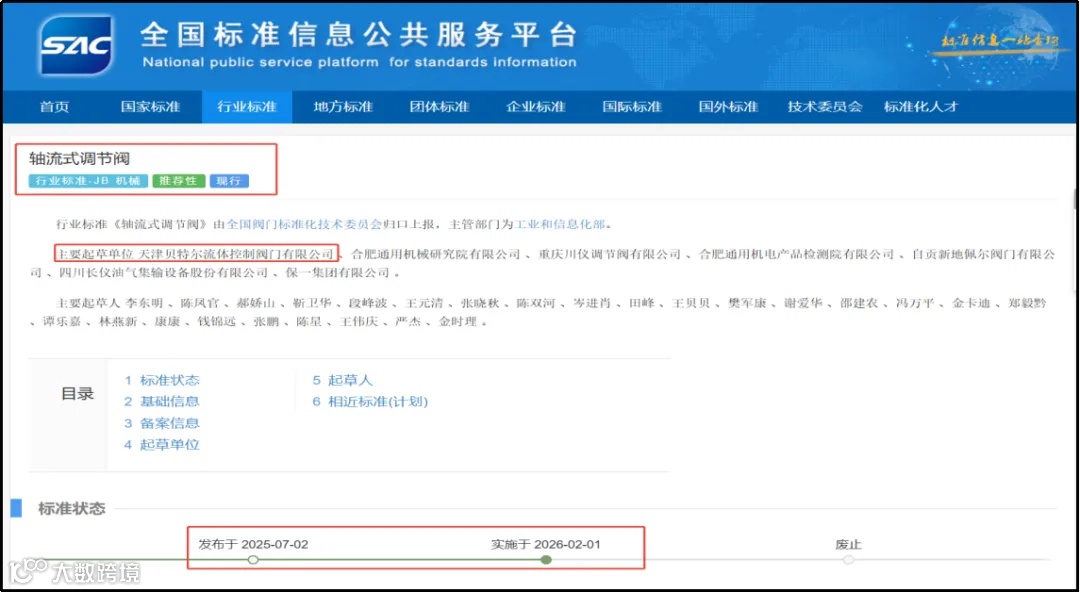Click the standard title 轴流式调节阀
This screenshot has width=1080, height=592.
click(x=82, y=157)
